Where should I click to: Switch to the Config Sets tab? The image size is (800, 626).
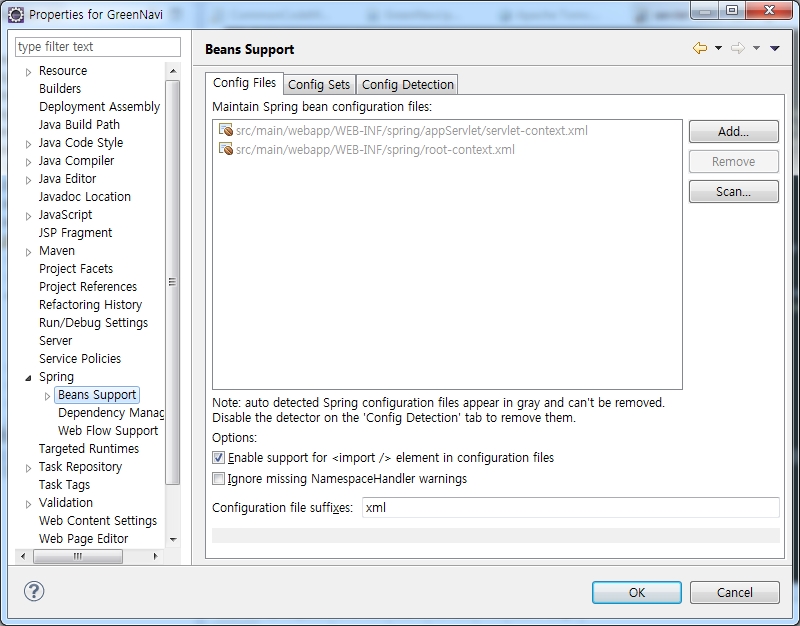tap(319, 85)
